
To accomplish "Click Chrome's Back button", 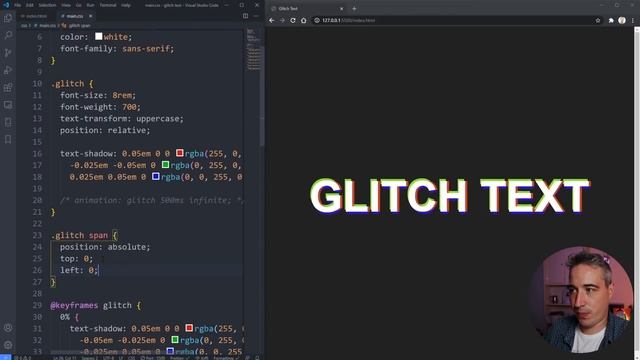I will coord(272,20).
